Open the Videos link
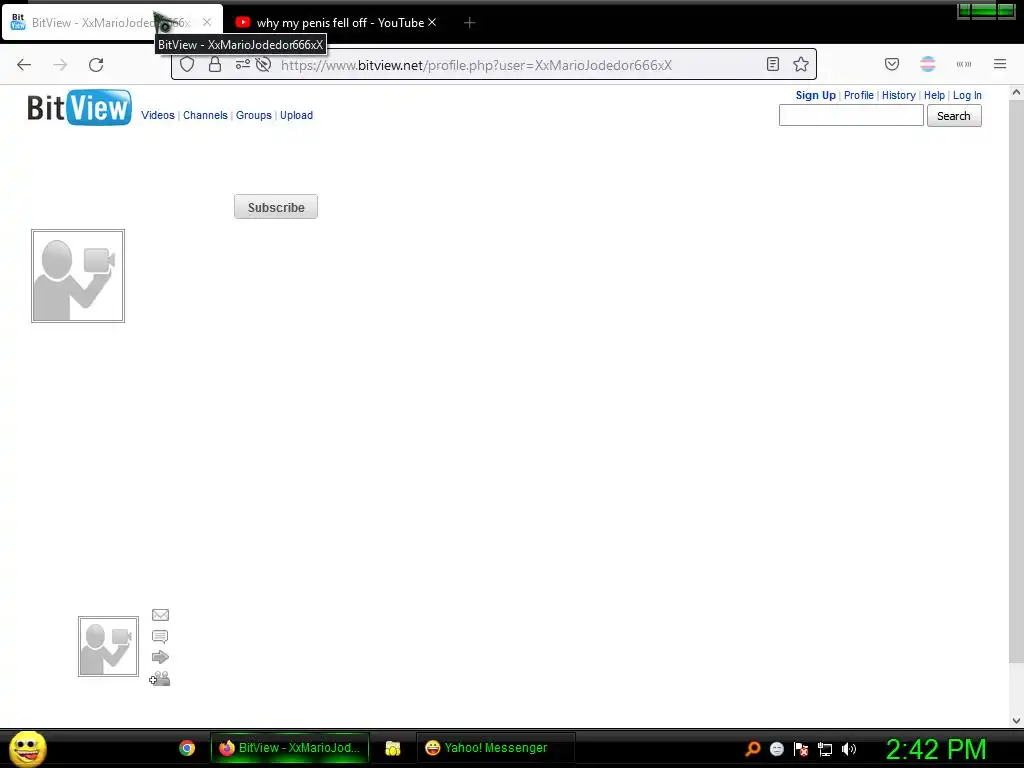Viewport: 1024px width, 768px height. (158, 115)
